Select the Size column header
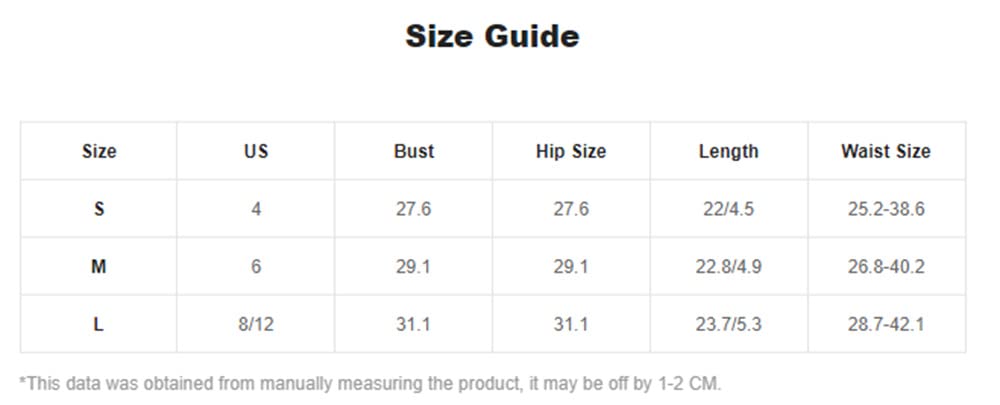 tap(99, 151)
